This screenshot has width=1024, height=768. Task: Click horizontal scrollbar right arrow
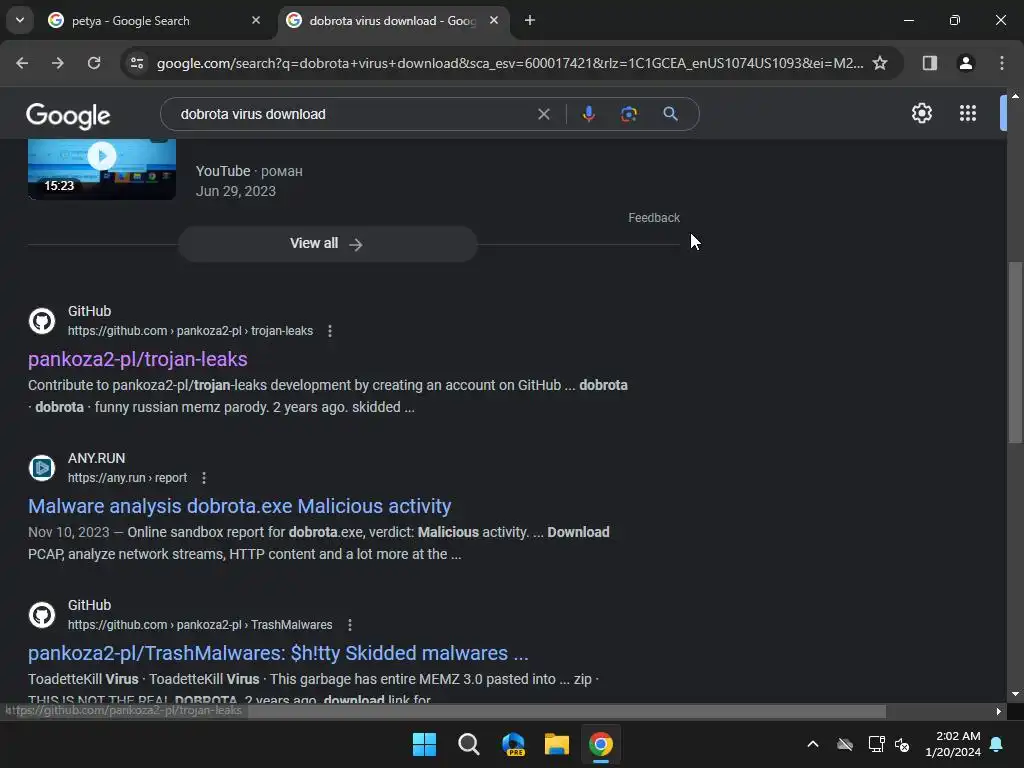pos(999,711)
